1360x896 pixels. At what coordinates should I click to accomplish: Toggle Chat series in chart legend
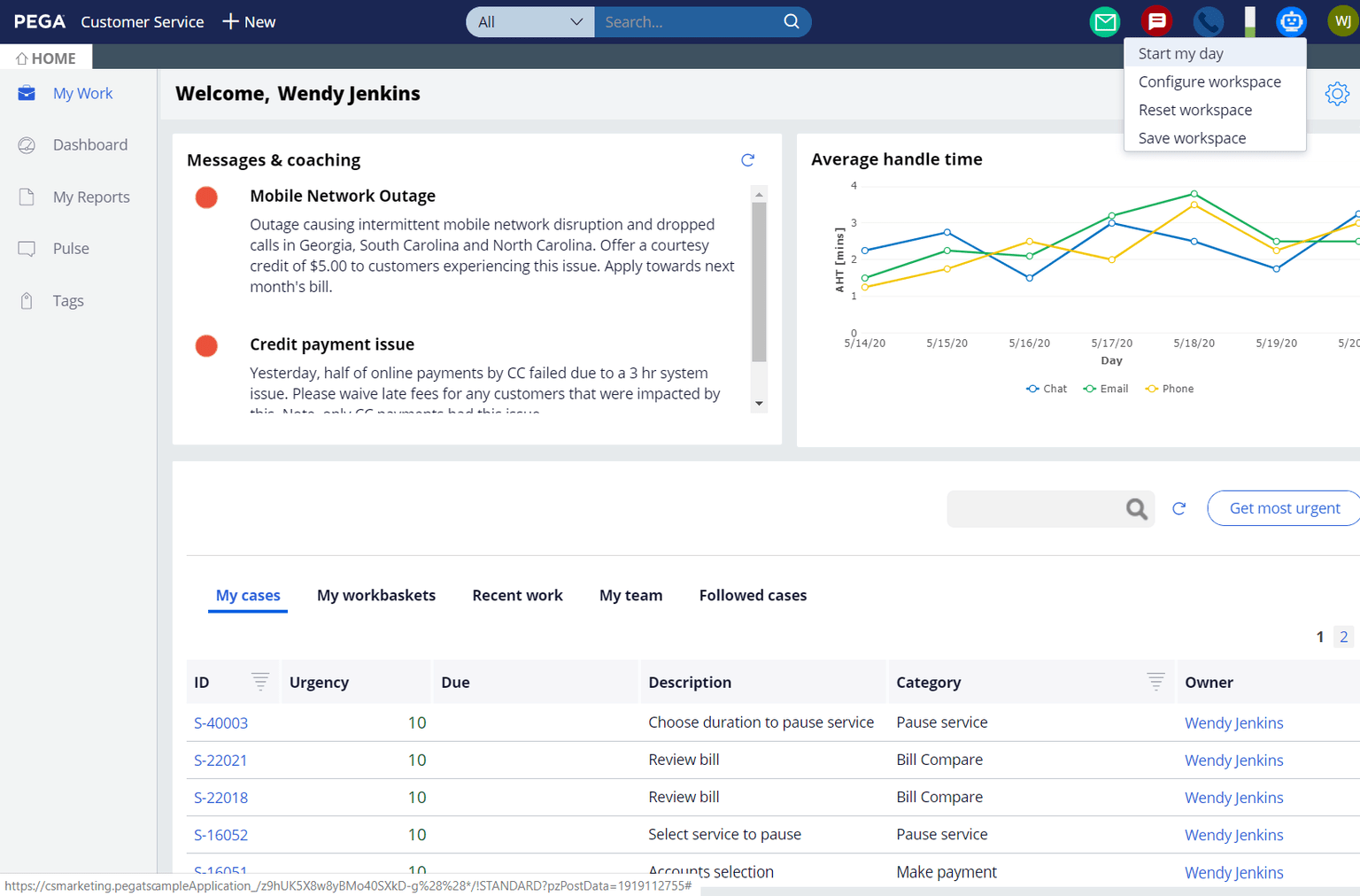(1047, 389)
